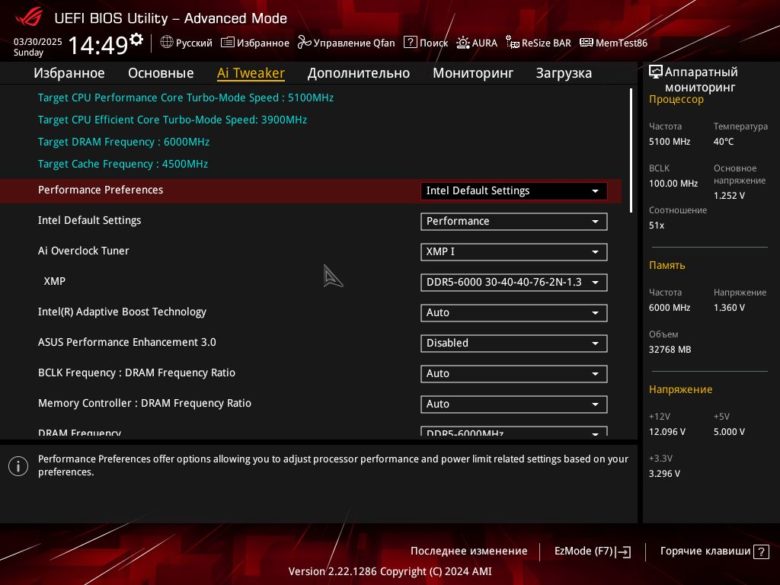Click the Память section heading
Screen dimensions: 780x585
(x=667, y=265)
